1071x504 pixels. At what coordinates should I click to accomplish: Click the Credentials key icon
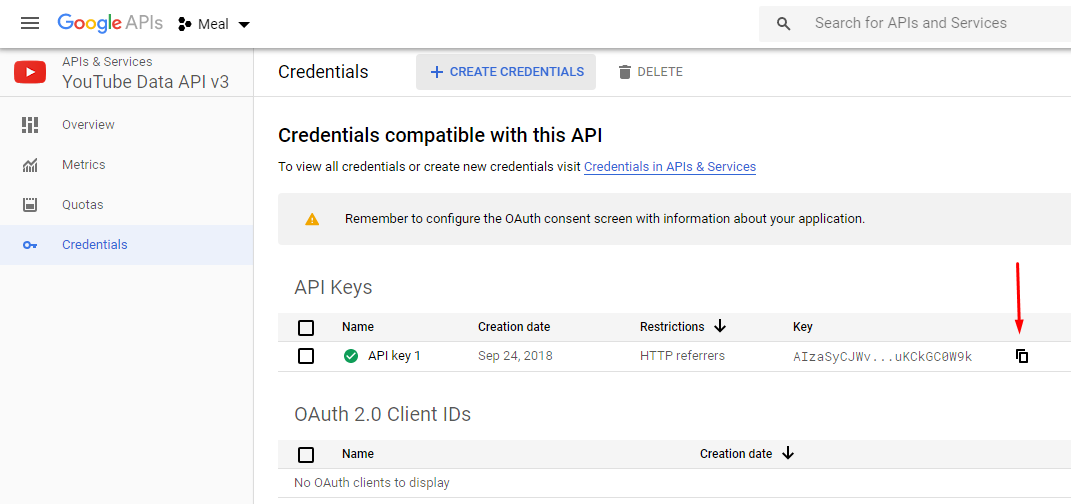[x=30, y=245]
